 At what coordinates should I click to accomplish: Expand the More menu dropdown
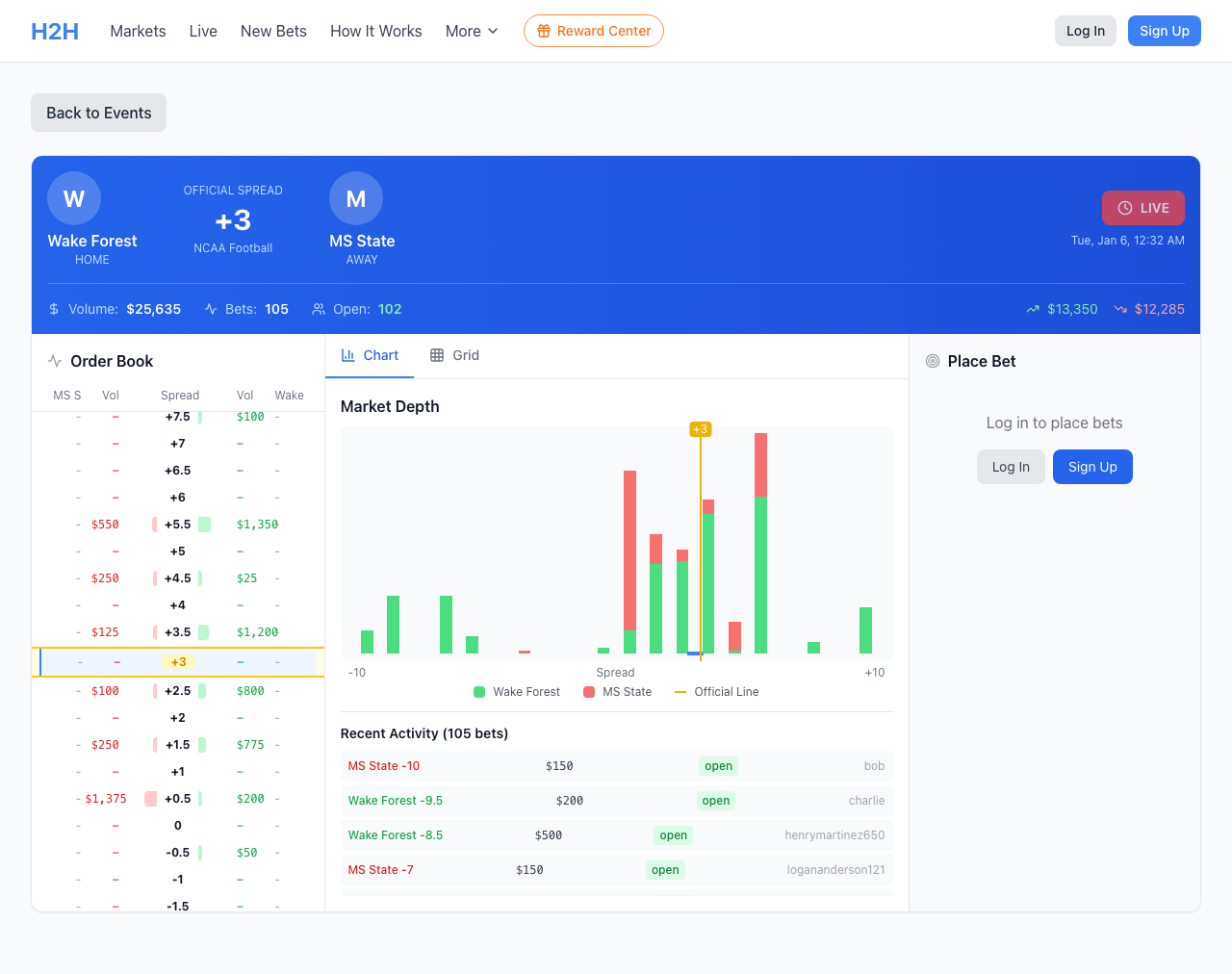tap(472, 31)
